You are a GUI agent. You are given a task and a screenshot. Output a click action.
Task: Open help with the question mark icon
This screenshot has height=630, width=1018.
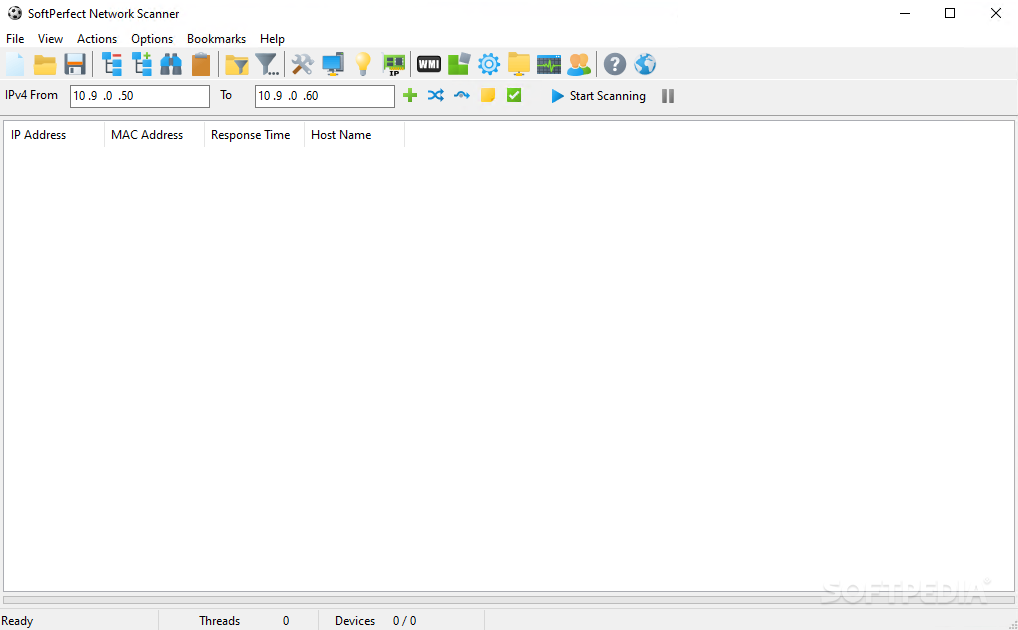click(x=615, y=64)
